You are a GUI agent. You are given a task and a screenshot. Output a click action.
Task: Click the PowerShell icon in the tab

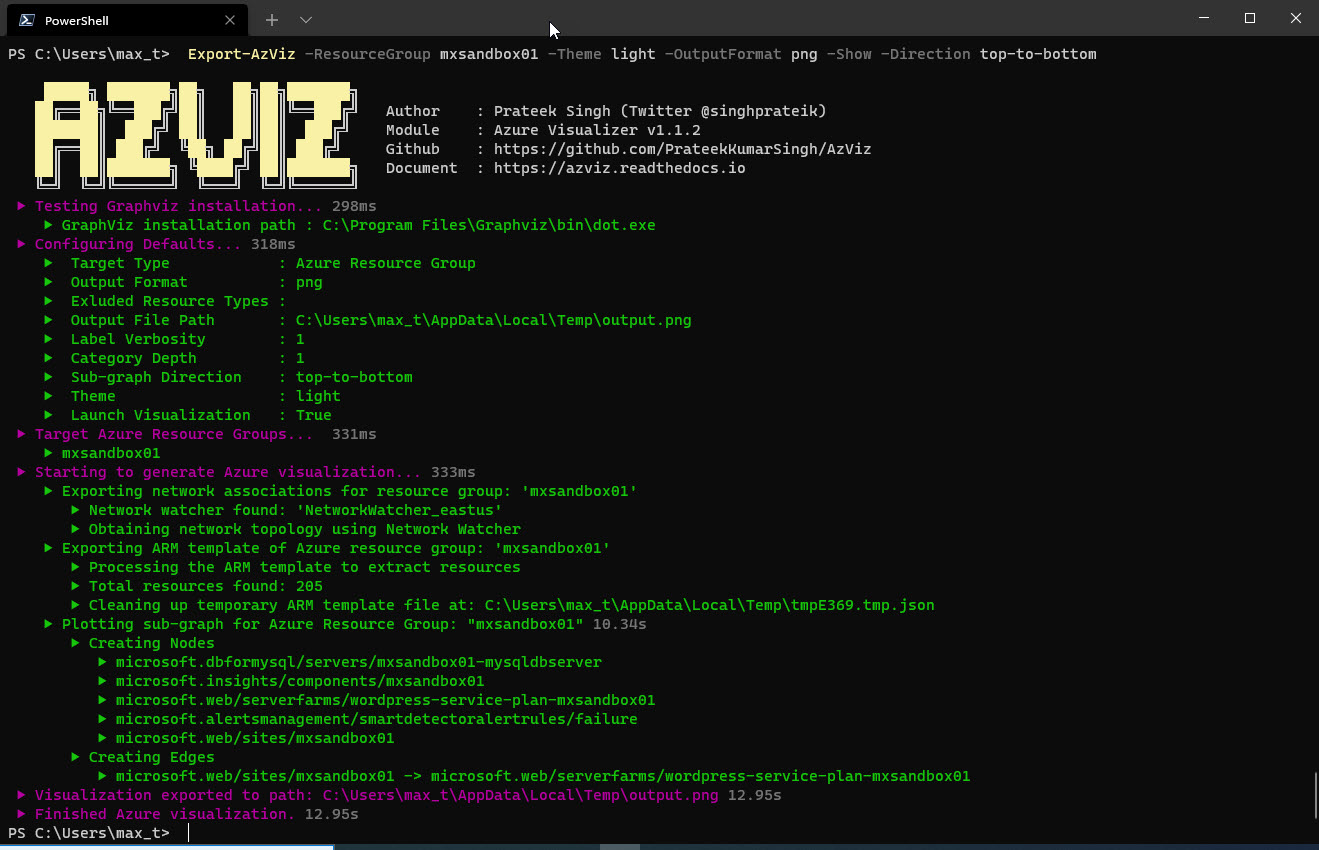click(27, 20)
